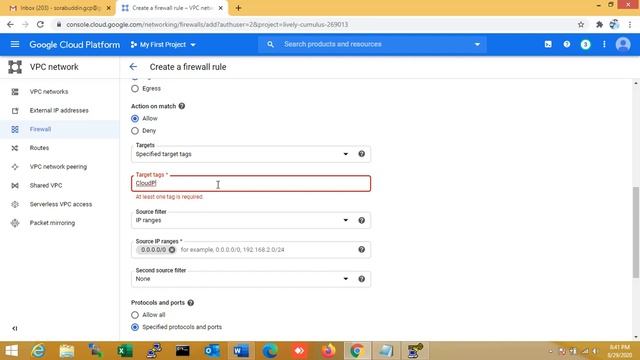Expand the Source filter dropdown
The image size is (640, 360).
(x=346, y=220)
